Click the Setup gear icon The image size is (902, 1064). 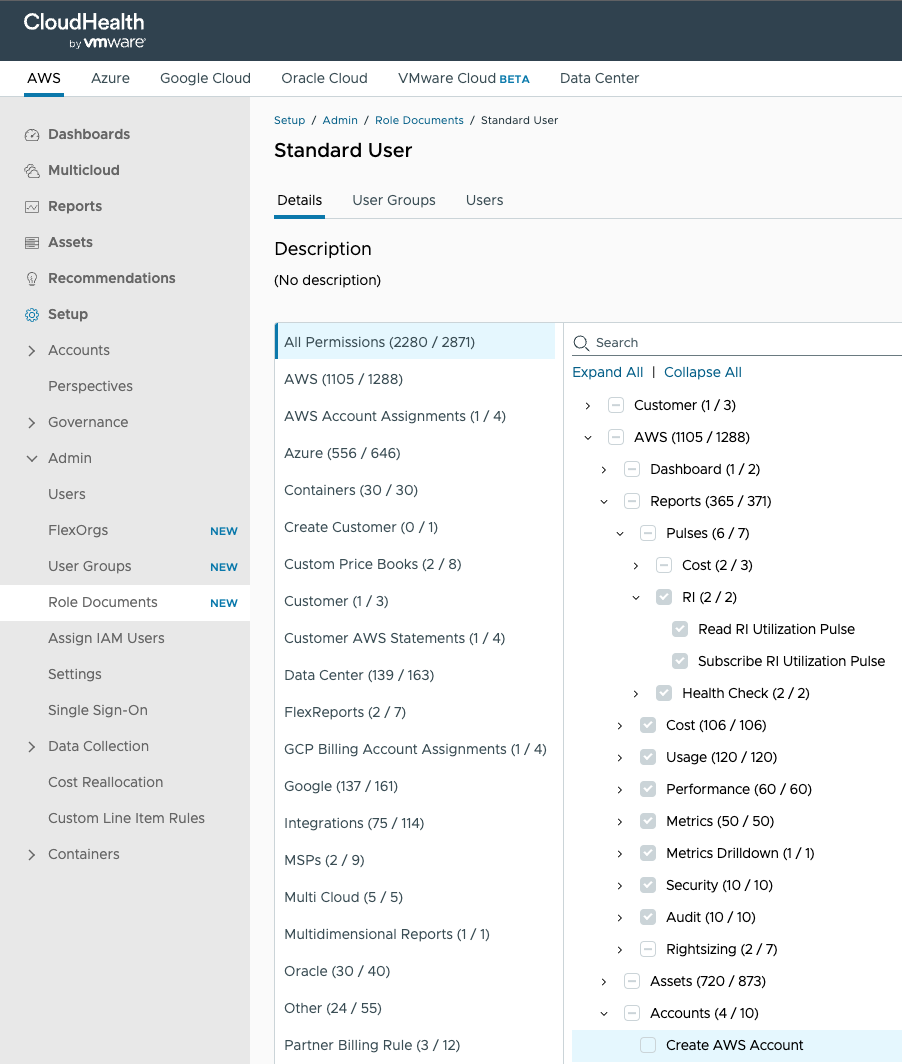click(32, 315)
